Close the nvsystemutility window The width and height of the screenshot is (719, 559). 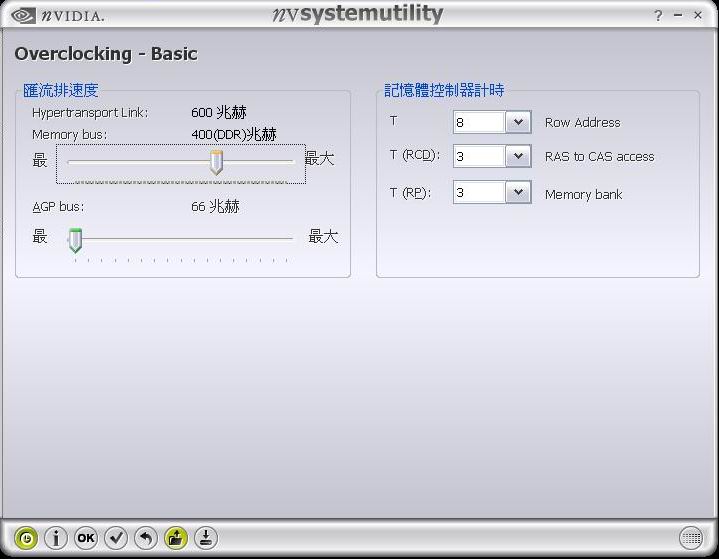(x=698, y=15)
